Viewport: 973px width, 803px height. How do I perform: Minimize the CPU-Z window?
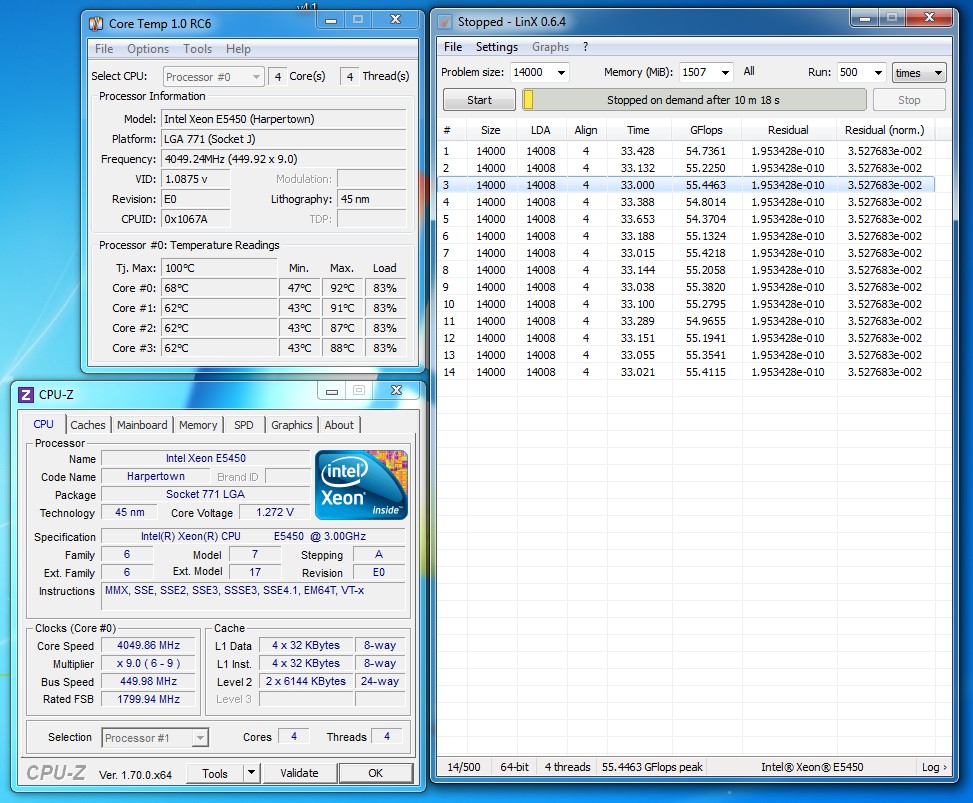[x=332, y=391]
